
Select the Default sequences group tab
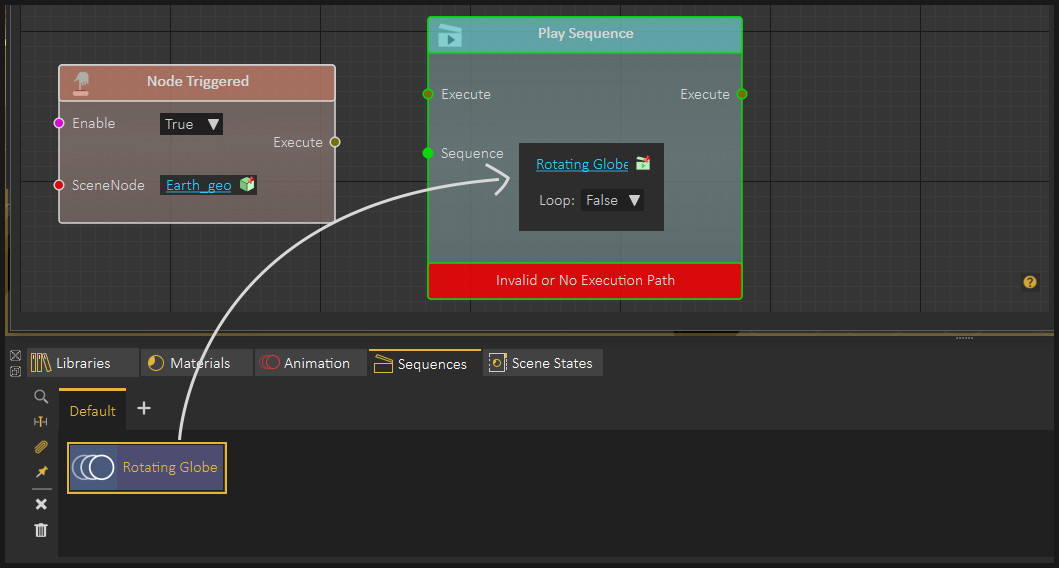point(93,411)
